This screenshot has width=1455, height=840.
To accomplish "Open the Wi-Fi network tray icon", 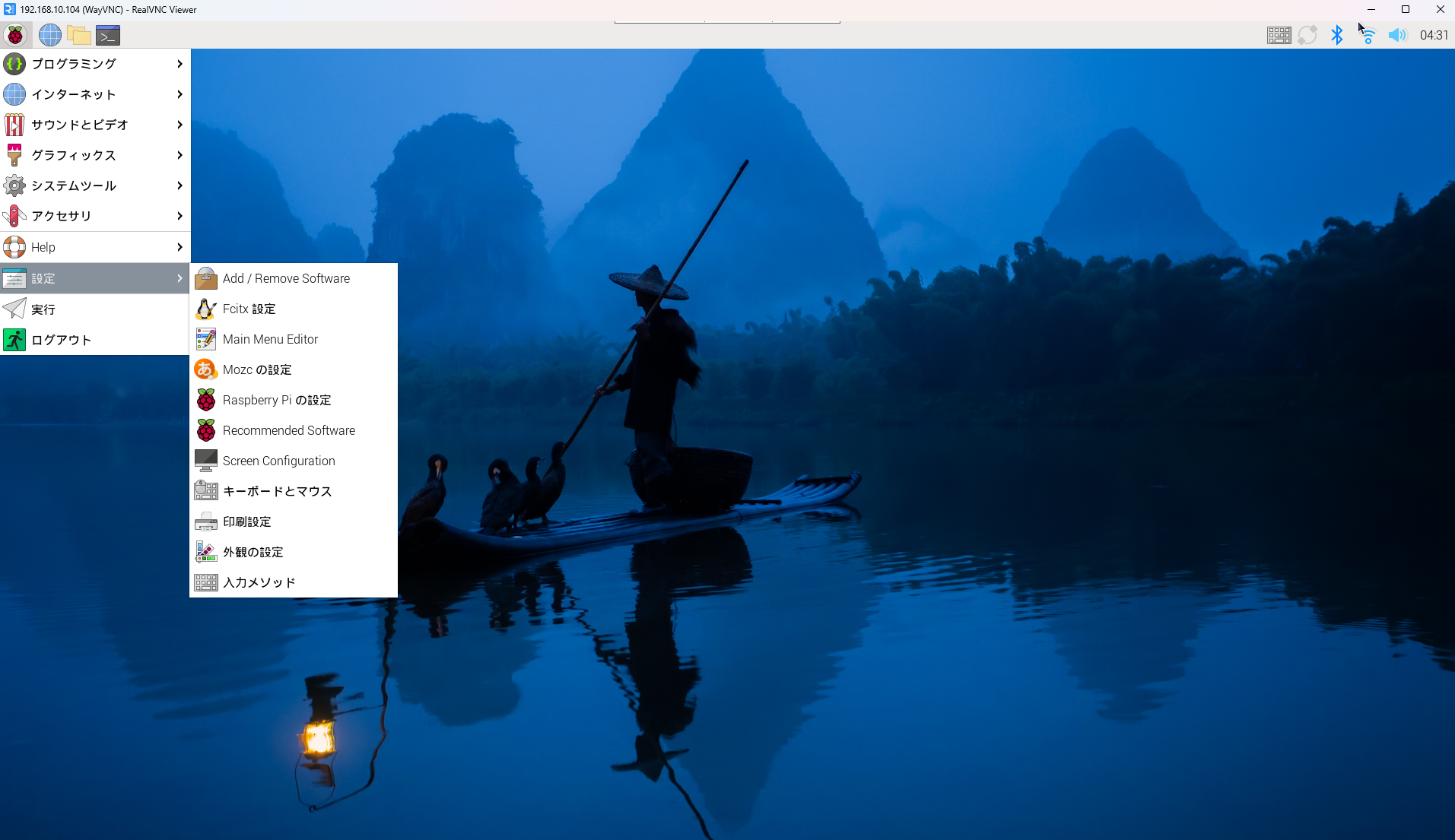I will click(1368, 35).
